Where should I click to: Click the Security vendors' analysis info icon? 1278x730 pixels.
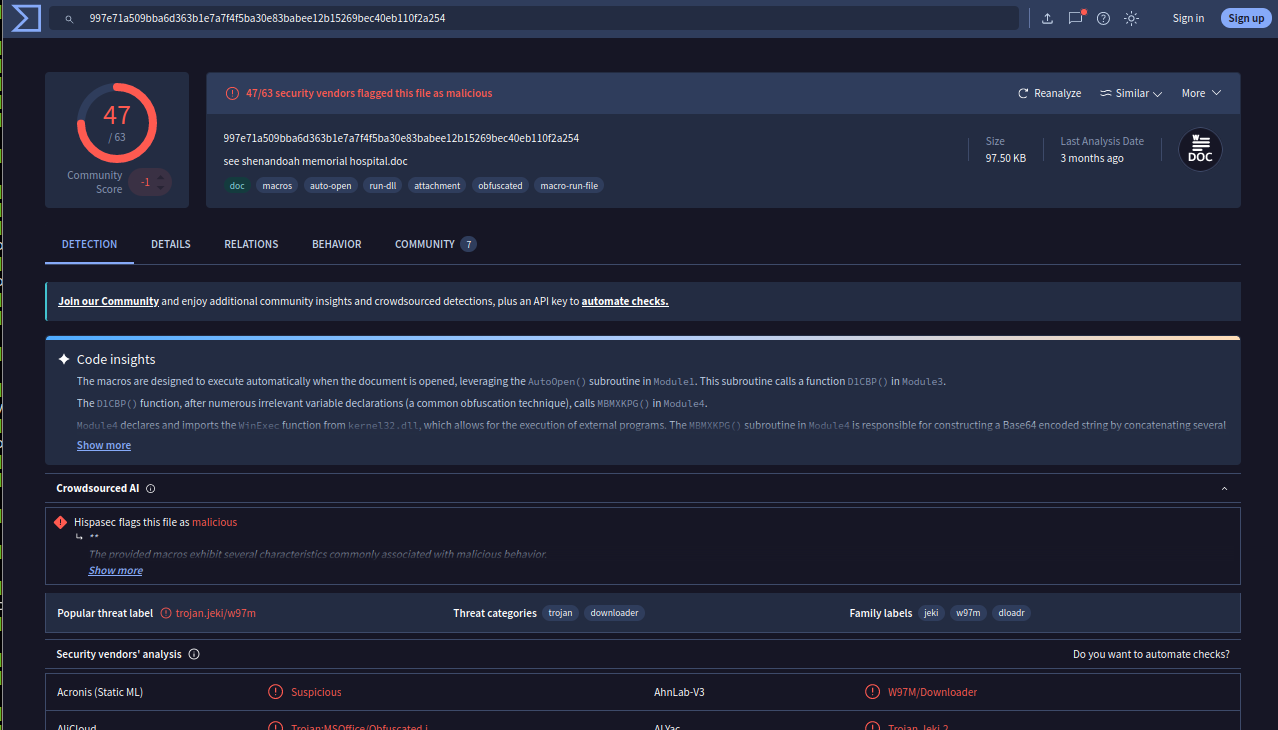click(x=194, y=655)
